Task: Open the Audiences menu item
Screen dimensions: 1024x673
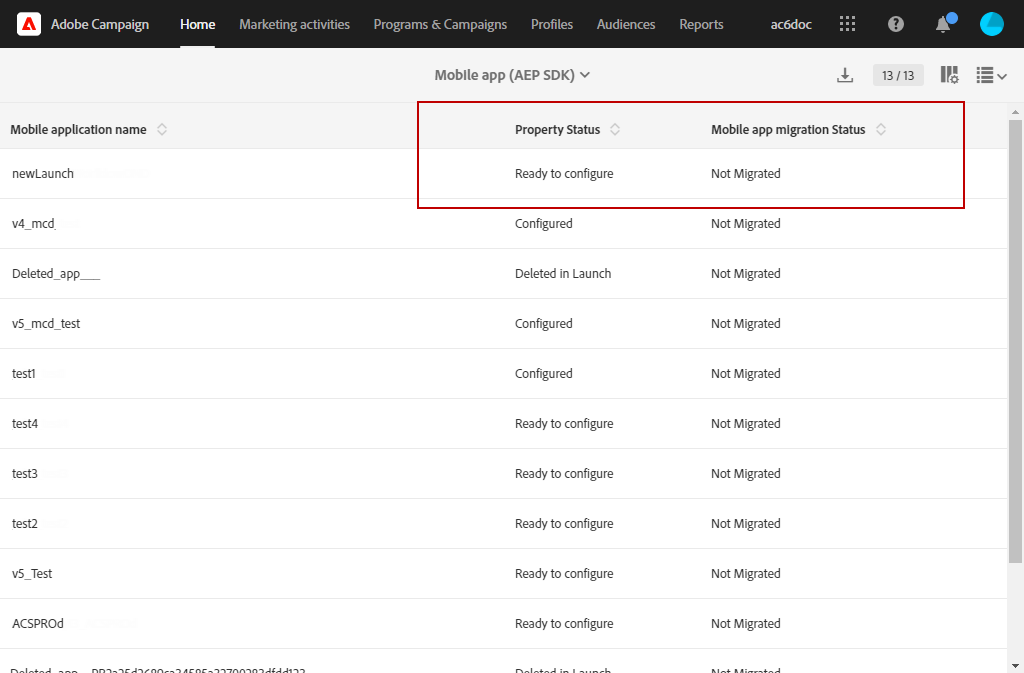Action: pos(626,24)
